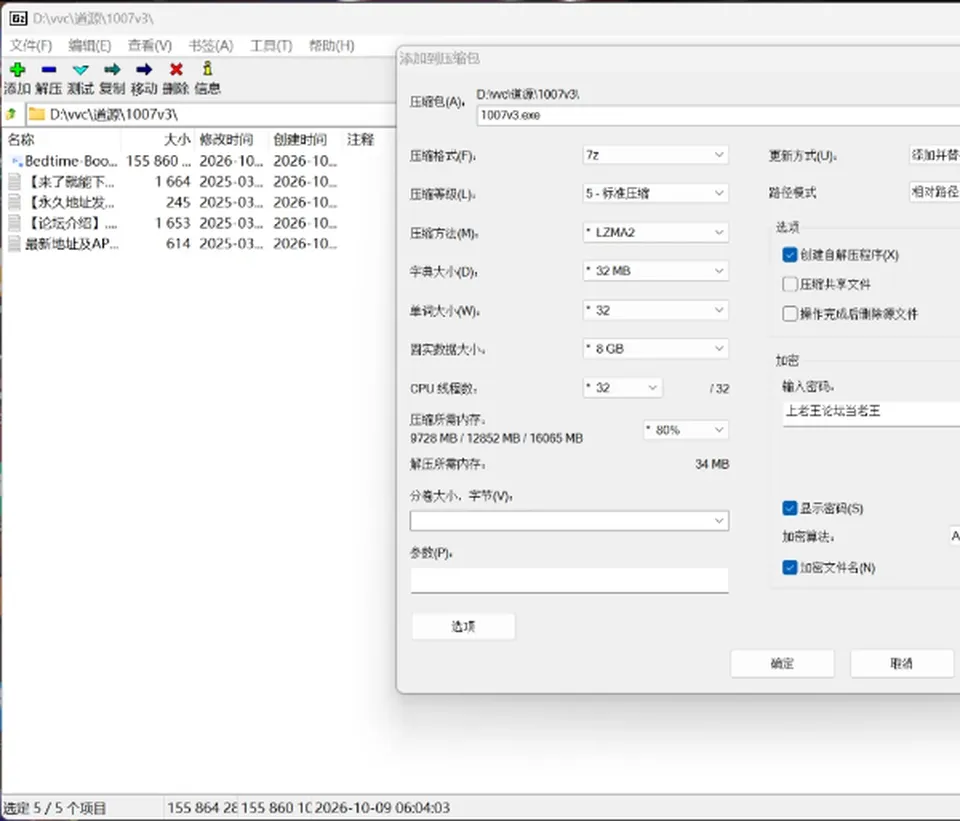Enable the 压缩共享文件 checkbox
The image size is (960, 821).
[x=790, y=284]
